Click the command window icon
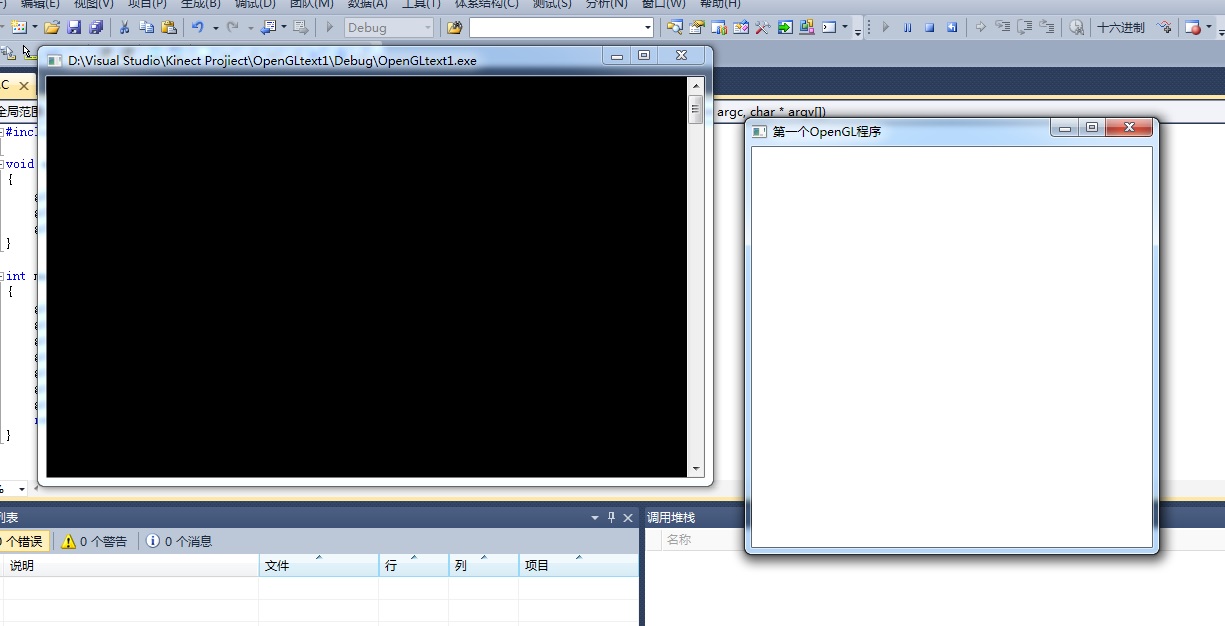Screen dimensions: 1225x626 pyautogui.click(x=829, y=27)
